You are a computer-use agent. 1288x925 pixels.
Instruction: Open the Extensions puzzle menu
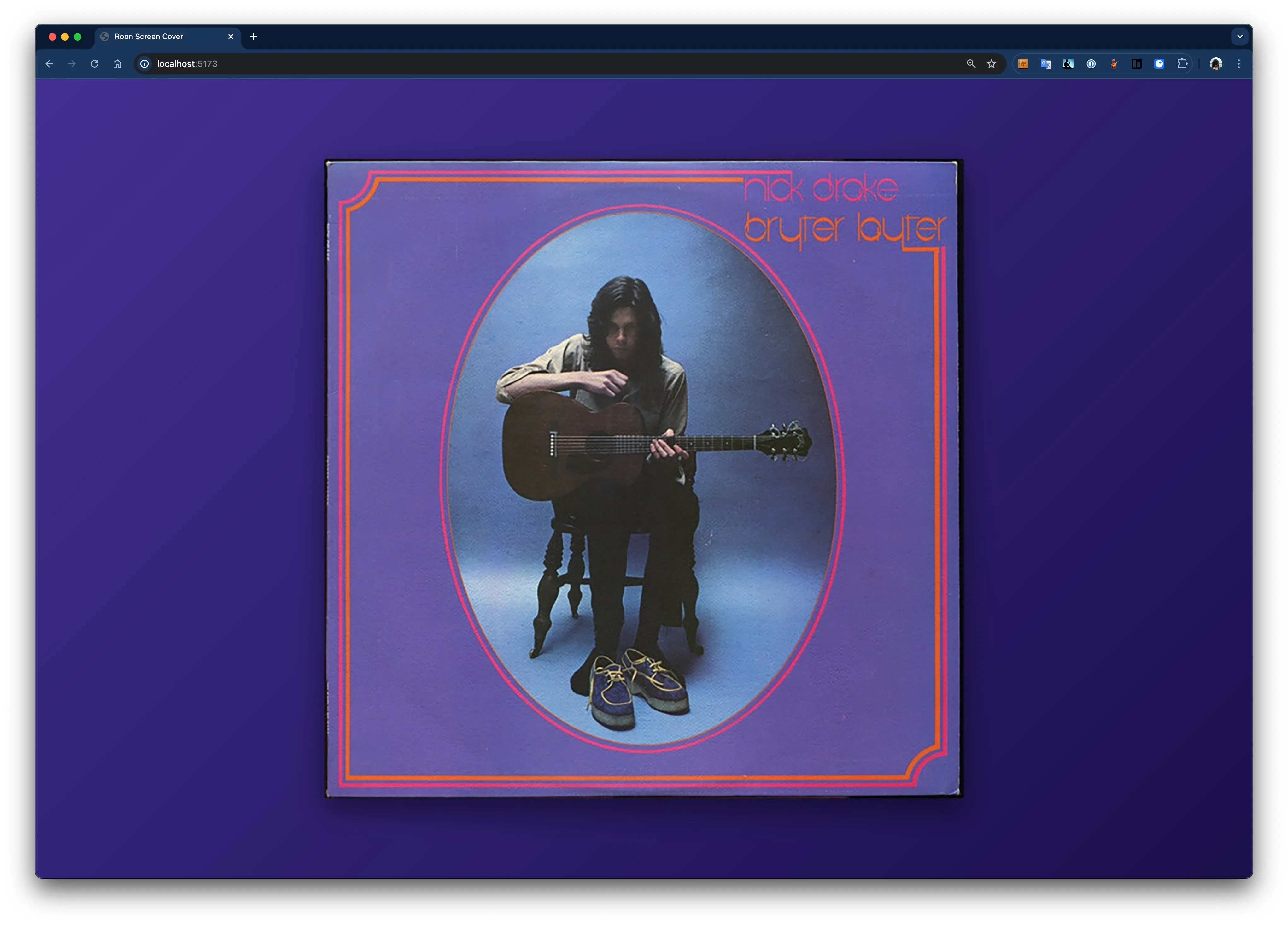click(x=1182, y=64)
